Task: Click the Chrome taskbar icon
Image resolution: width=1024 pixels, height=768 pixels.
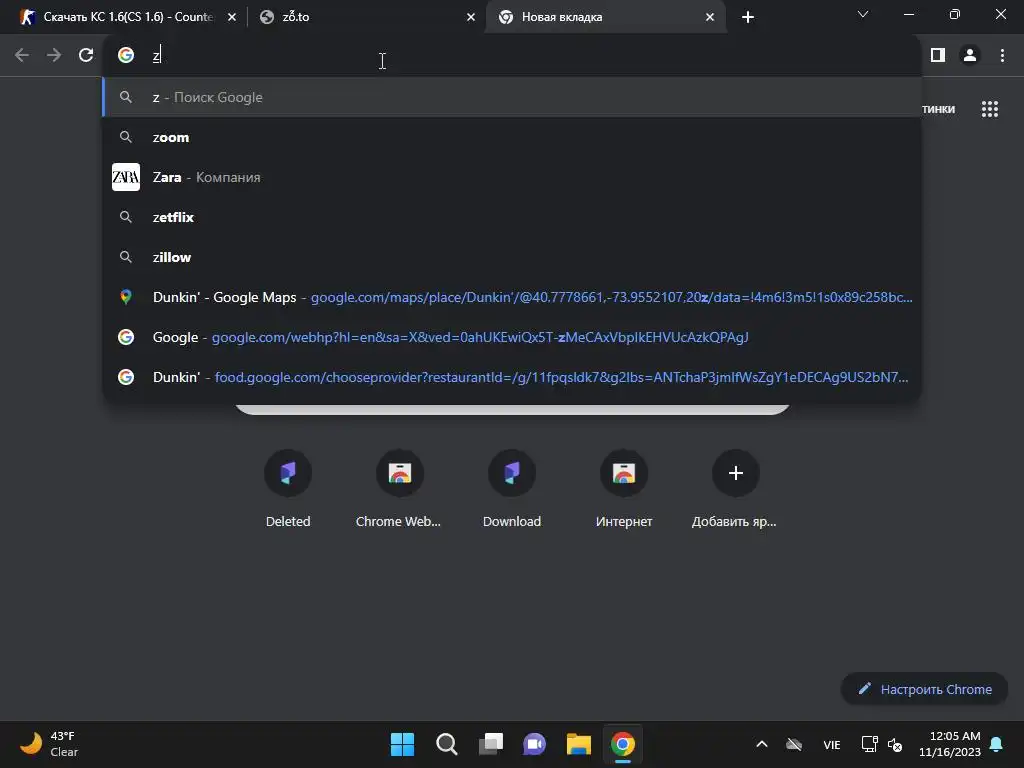Action: [623, 744]
